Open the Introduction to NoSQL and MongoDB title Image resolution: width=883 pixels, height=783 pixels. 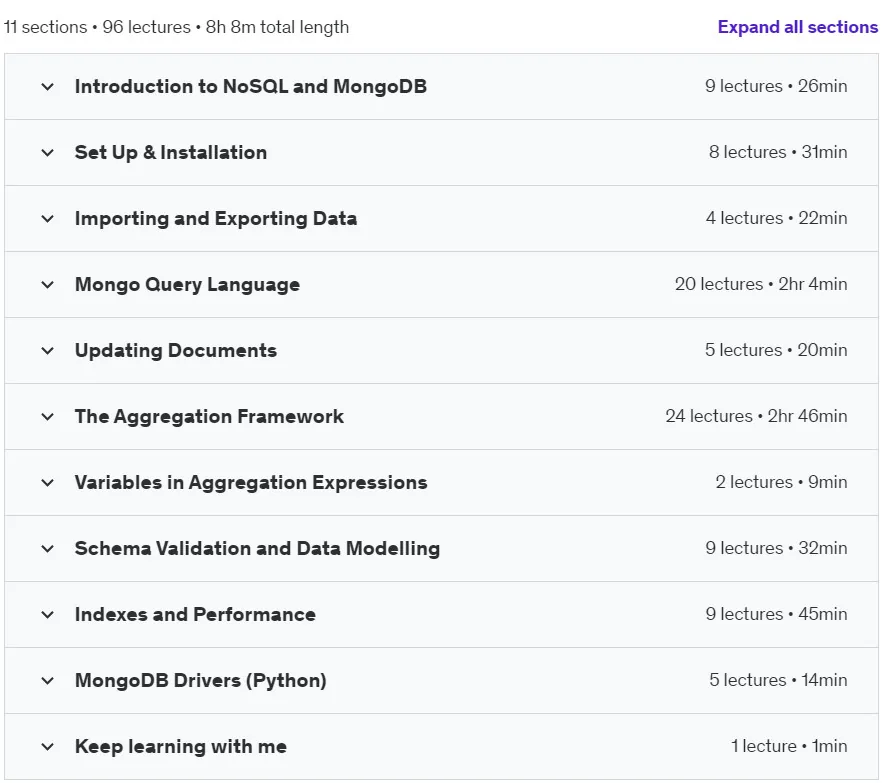click(251, 86)
